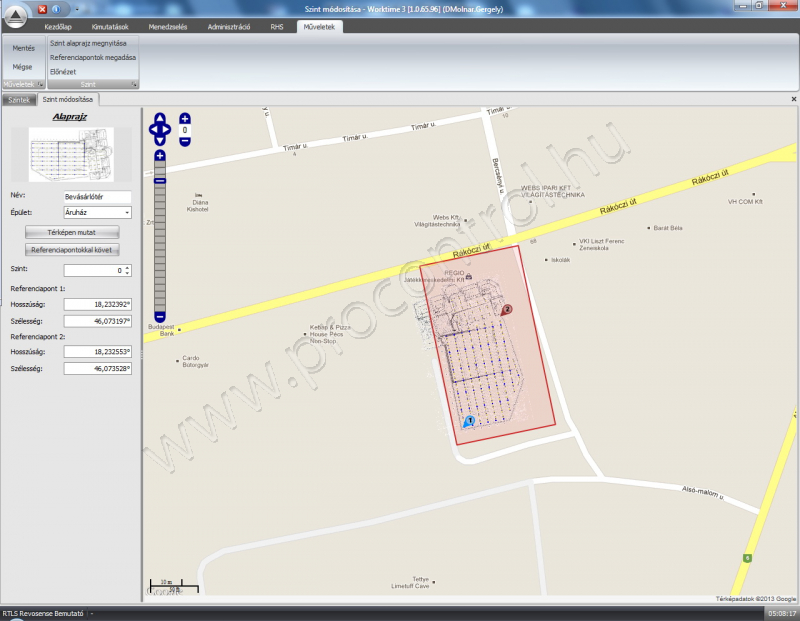Viewport: 800px width, 621px height.
Task: Click the Térképen mutat button
Action: [72, 232]
